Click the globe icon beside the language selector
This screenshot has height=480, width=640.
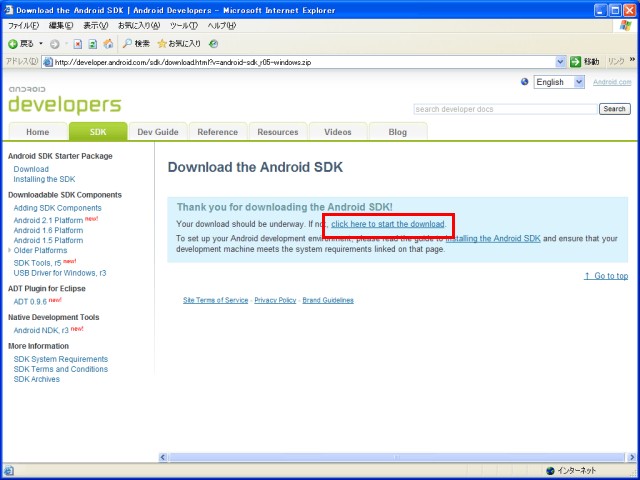coord(524,82)
